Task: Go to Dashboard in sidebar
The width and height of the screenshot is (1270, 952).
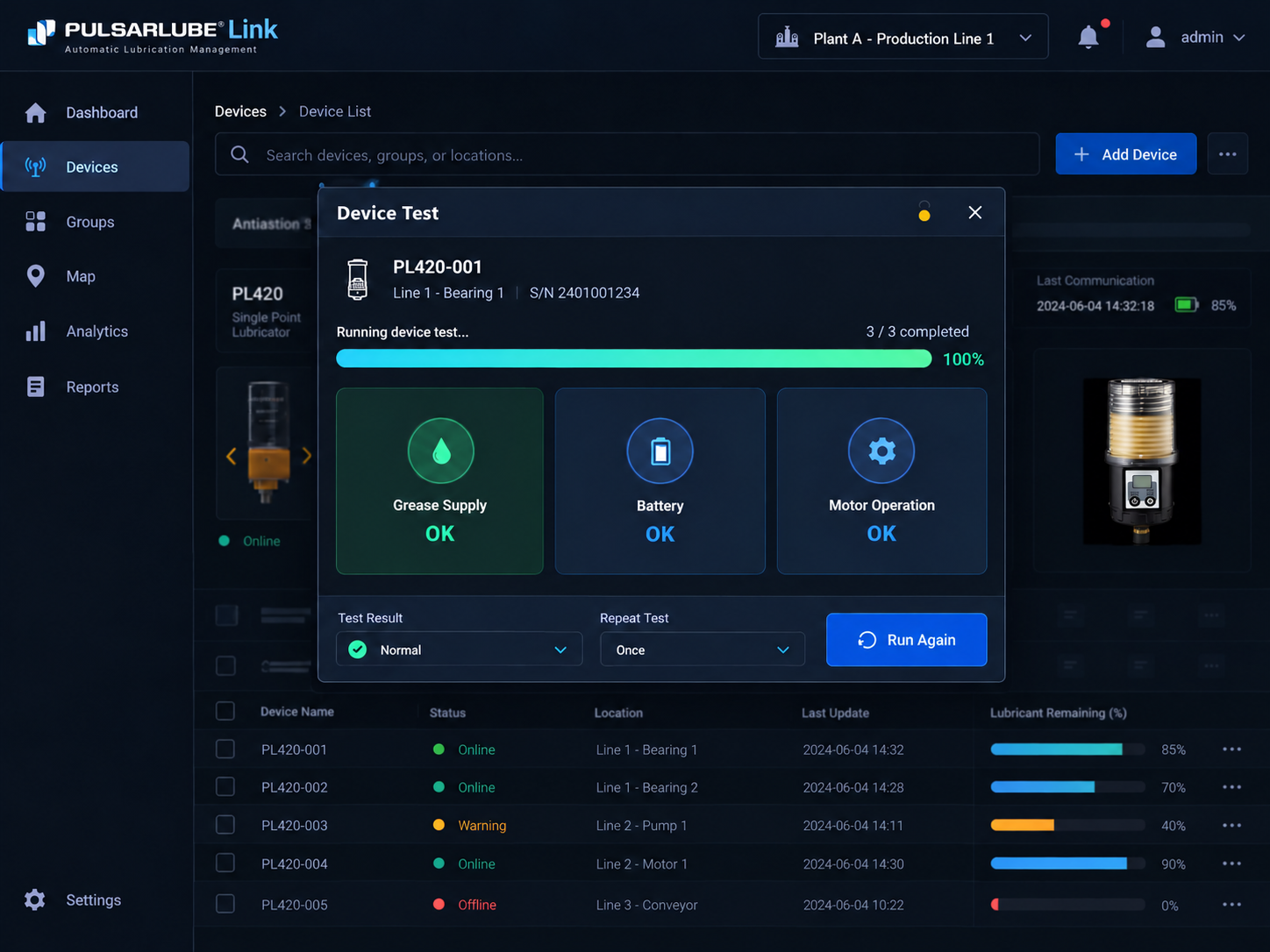Action: coord(95,112)
